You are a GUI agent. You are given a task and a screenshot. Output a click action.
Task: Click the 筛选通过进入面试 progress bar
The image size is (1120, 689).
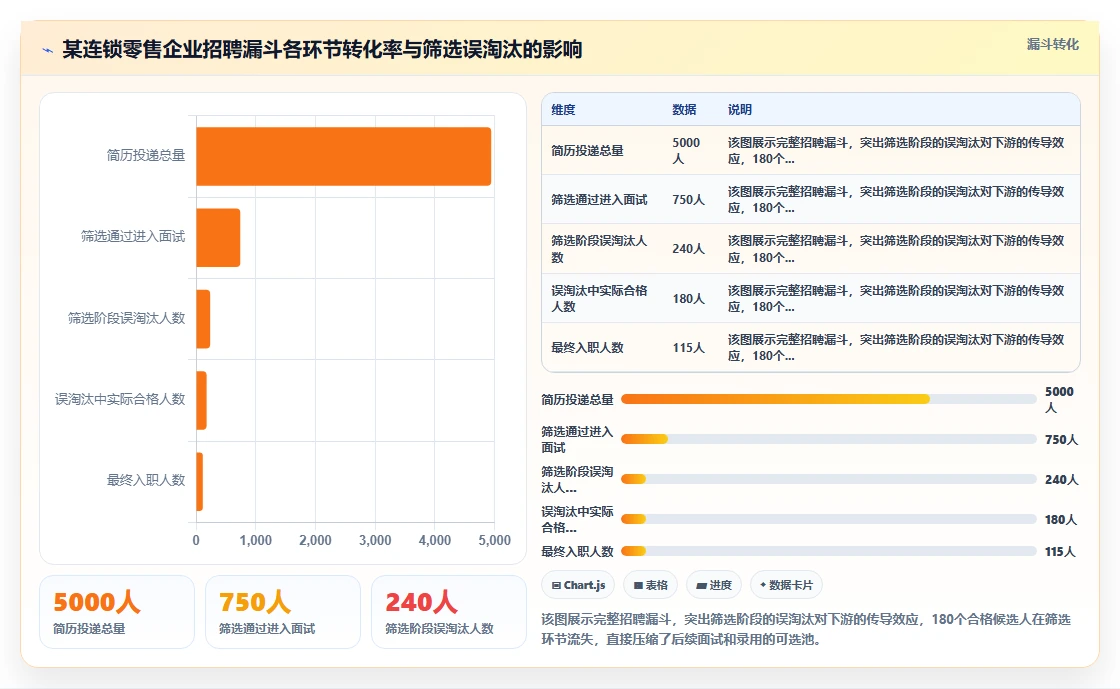[829, 439]
